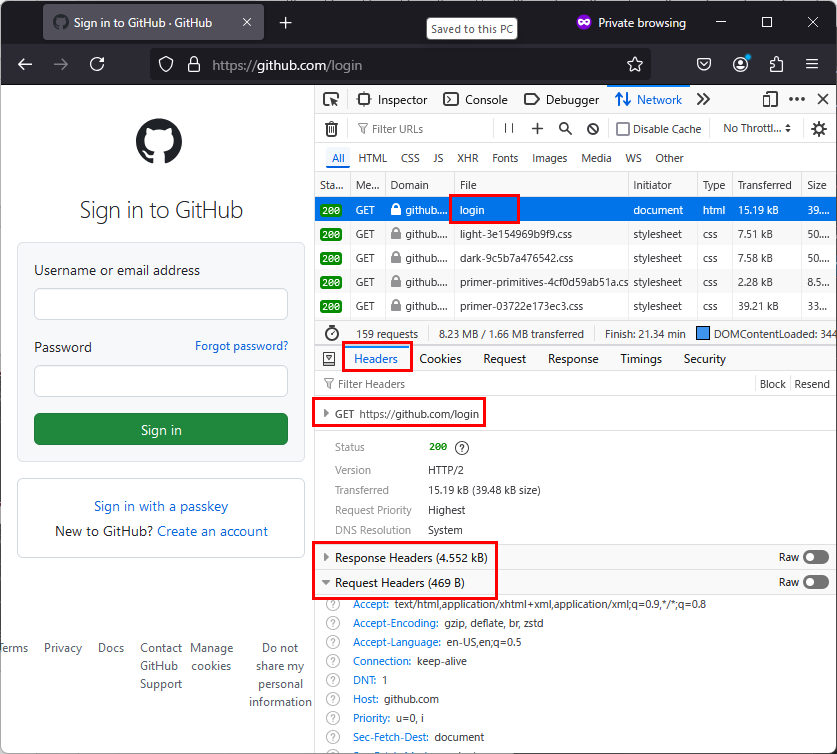The image size is (837, 754).
Task: Focus the Password input field
Action: [161, 380]
